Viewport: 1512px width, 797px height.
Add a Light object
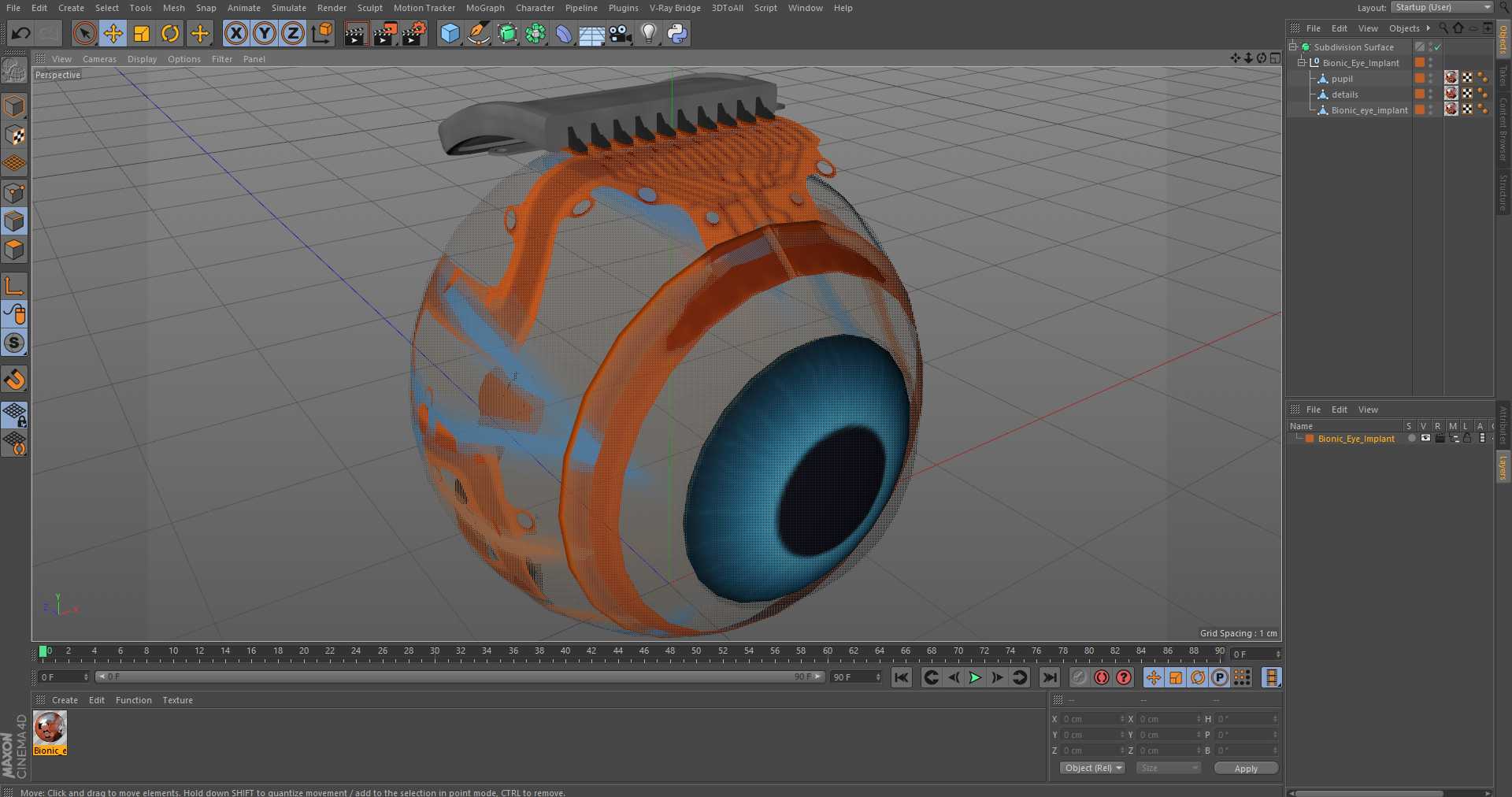click(648, 33)
